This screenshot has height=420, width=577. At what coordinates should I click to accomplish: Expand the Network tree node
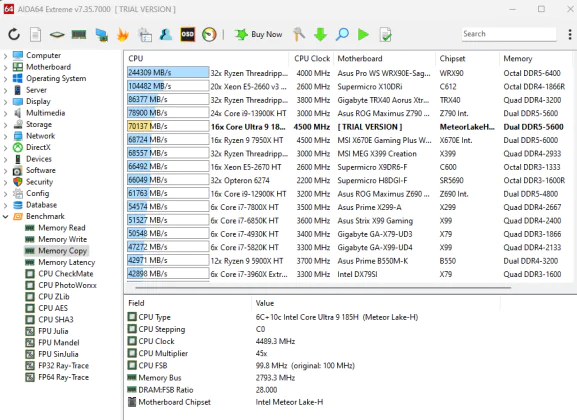coord(5,136)
